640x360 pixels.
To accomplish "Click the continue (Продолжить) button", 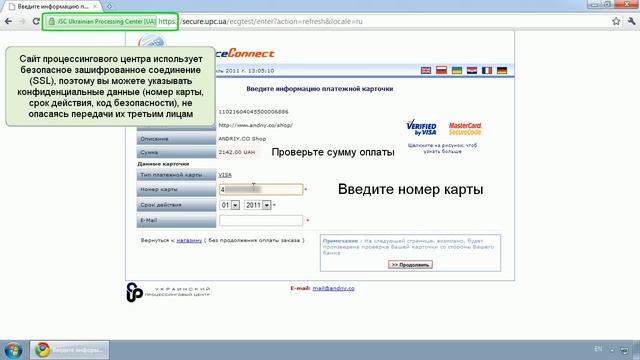I will [410, 265].
